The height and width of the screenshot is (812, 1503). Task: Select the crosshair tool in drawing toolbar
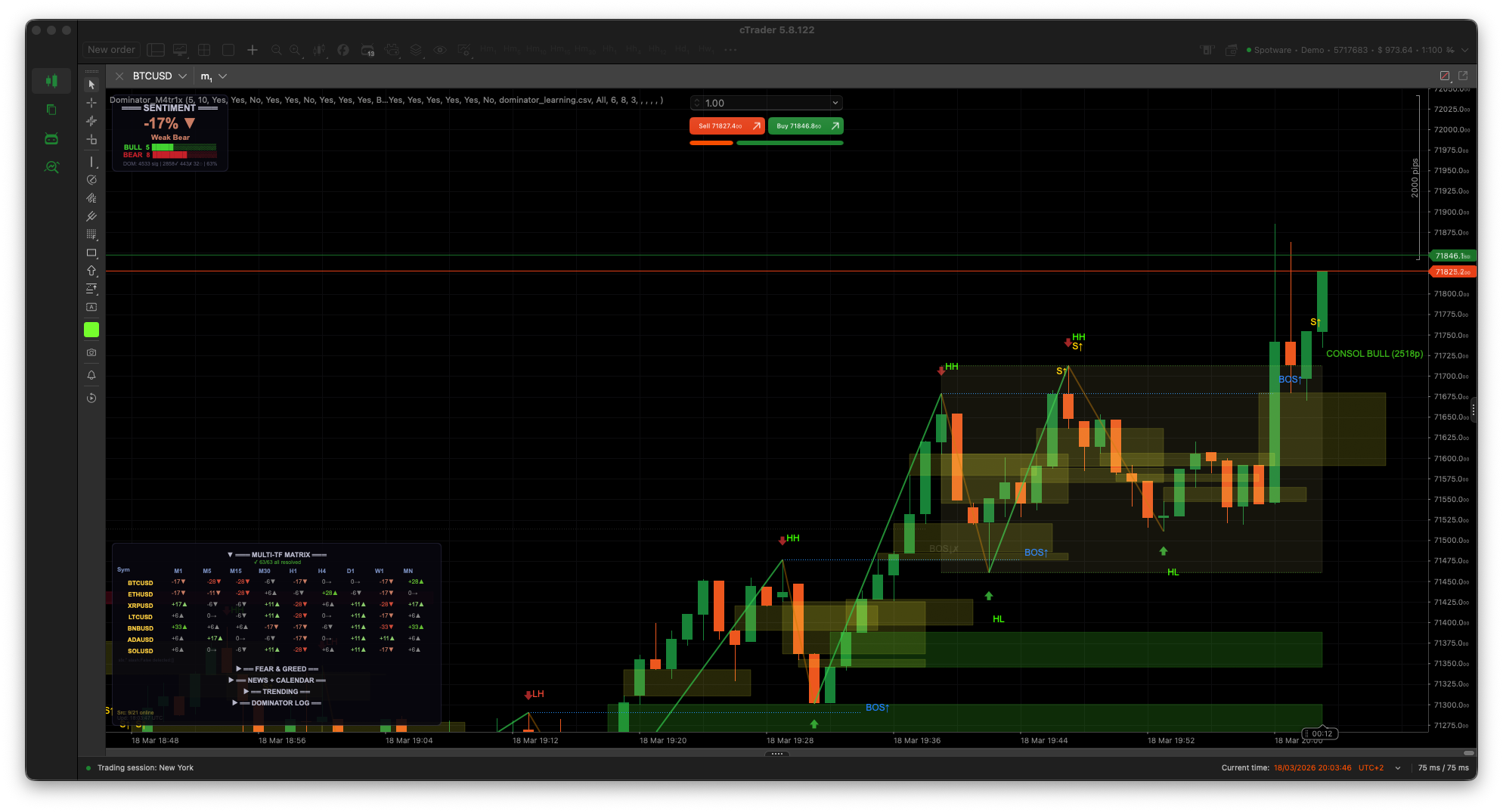91,103
